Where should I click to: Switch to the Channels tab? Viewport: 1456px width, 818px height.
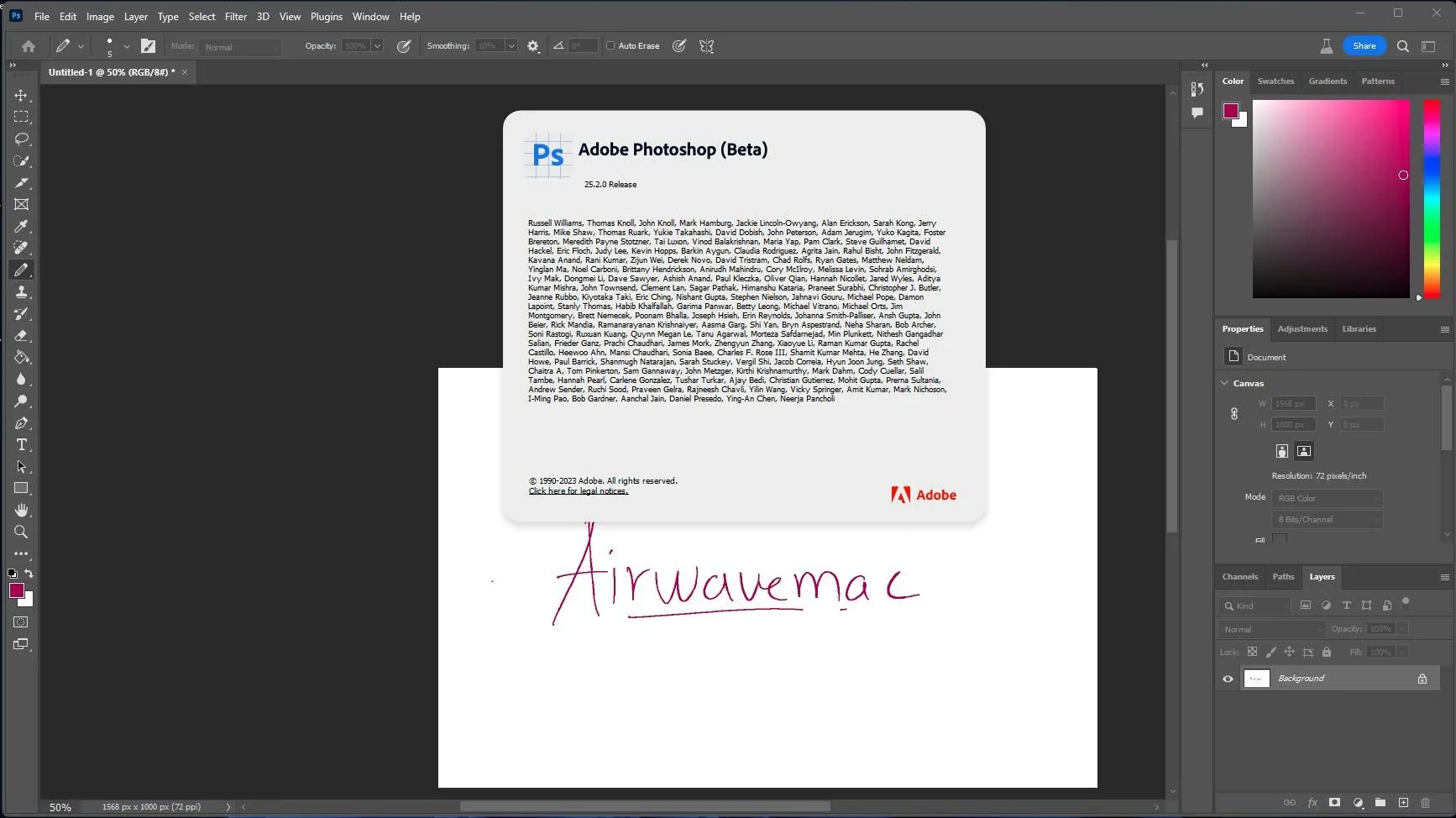[1239, 577]
